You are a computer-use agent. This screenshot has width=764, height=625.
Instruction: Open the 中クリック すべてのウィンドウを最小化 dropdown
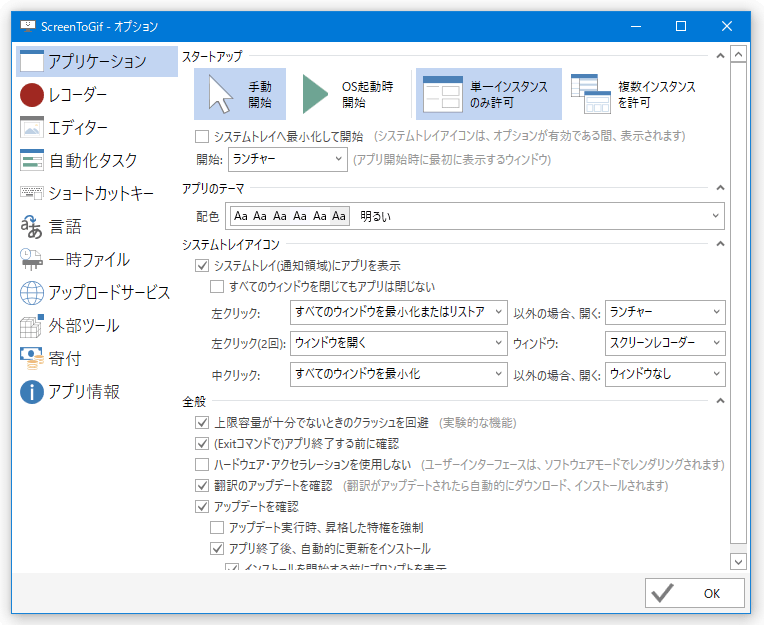point(399,375)
